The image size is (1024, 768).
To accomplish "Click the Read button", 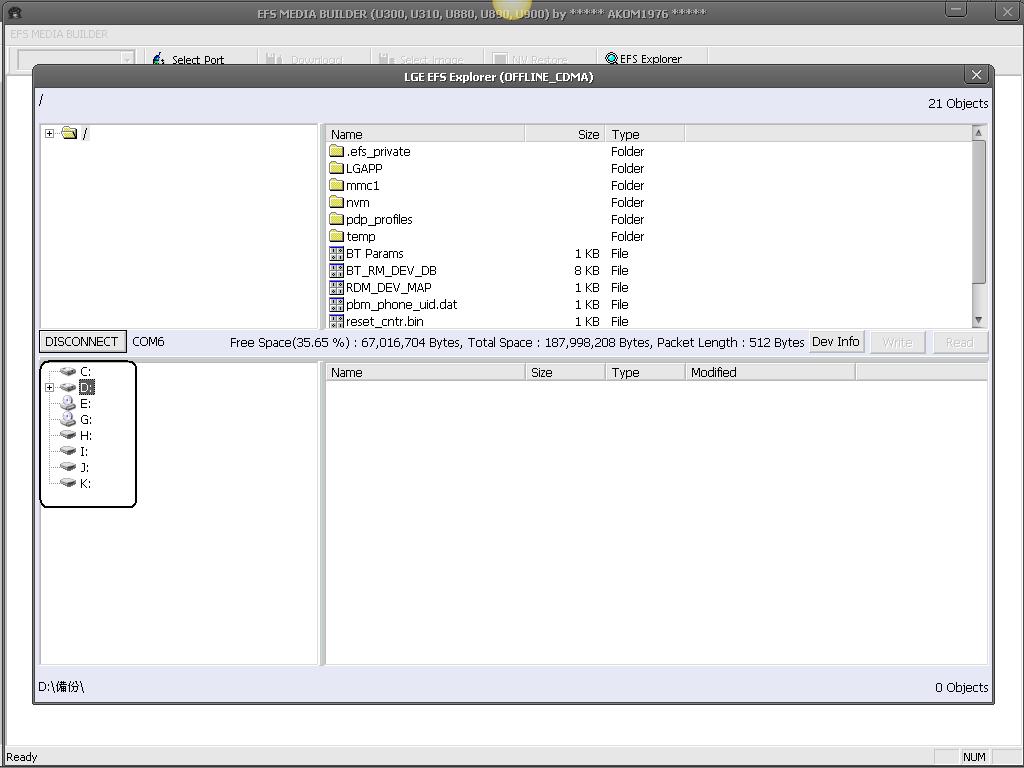I will pyautogui.click(x=959, y=342).
